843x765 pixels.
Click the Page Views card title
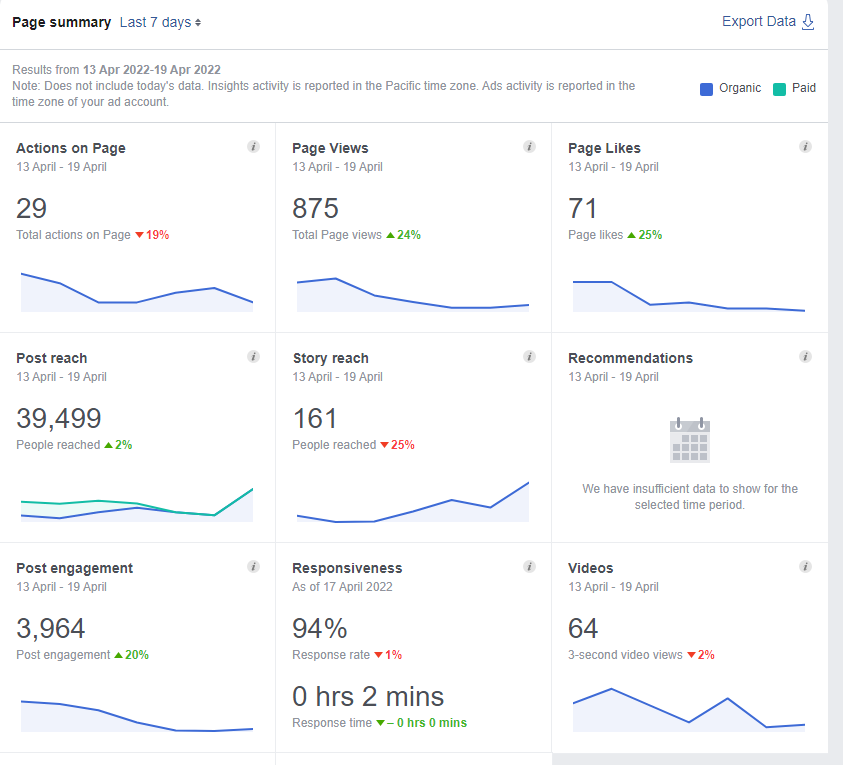330,148
